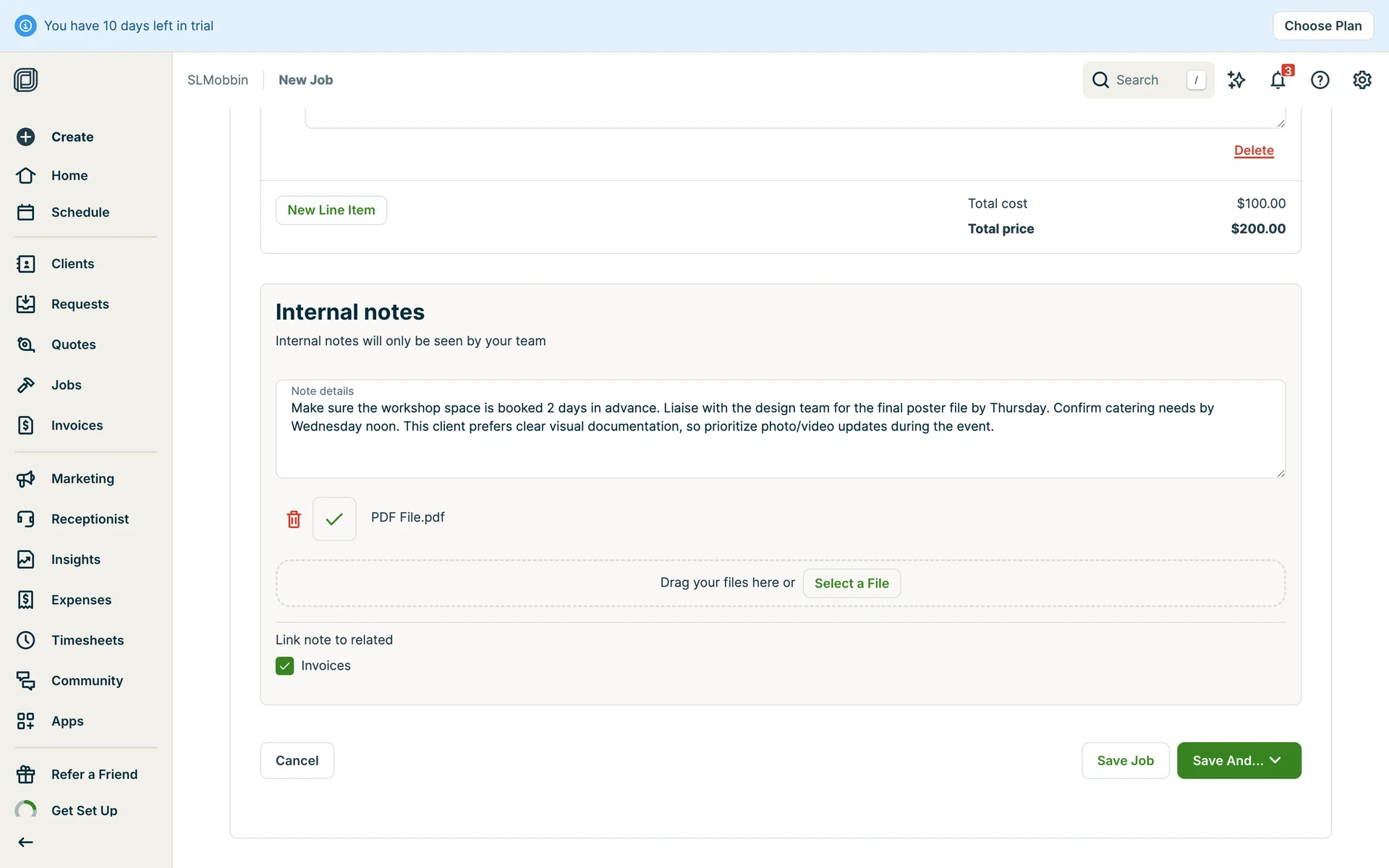The width and height of the screenshot is (1389, 868).
Task: Open the AI sparkle assistant icon
Action: 1236,80
